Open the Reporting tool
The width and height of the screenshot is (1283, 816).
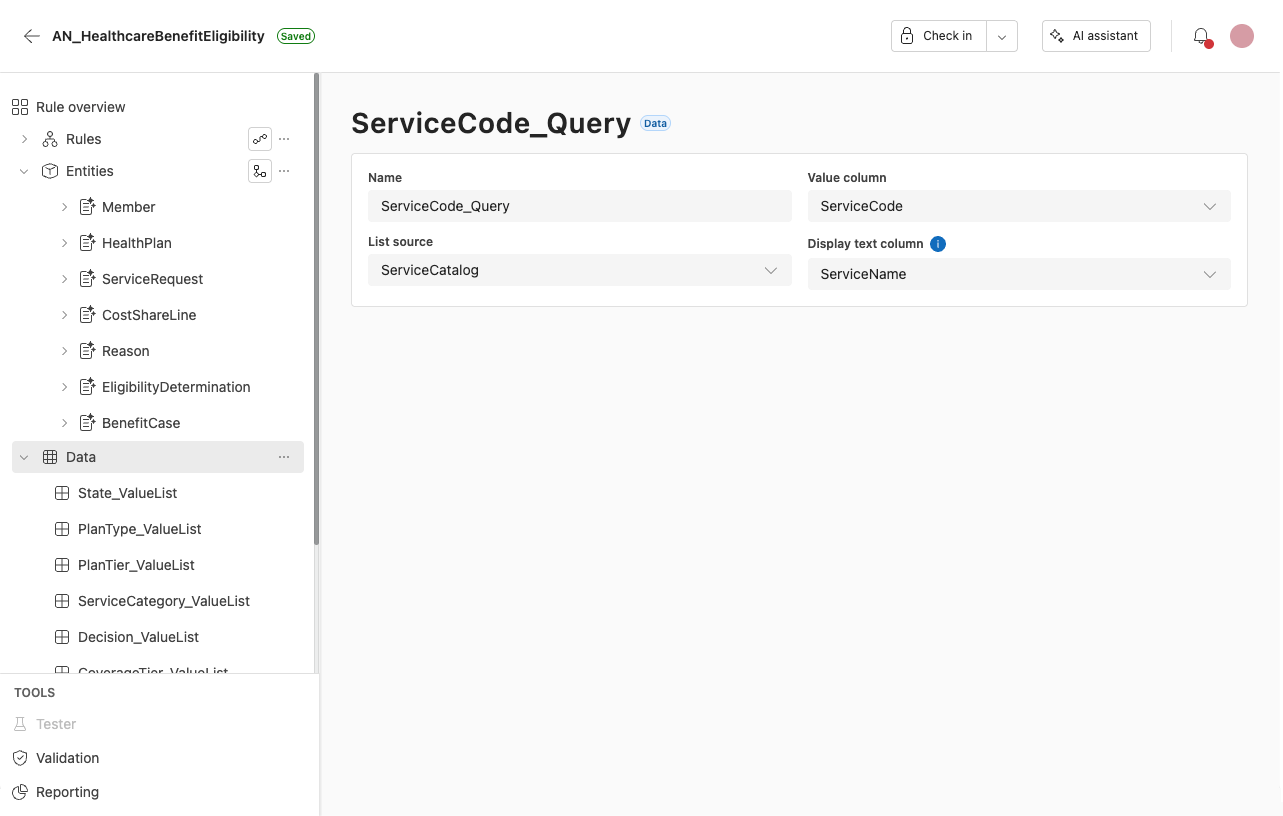(67, 792)
